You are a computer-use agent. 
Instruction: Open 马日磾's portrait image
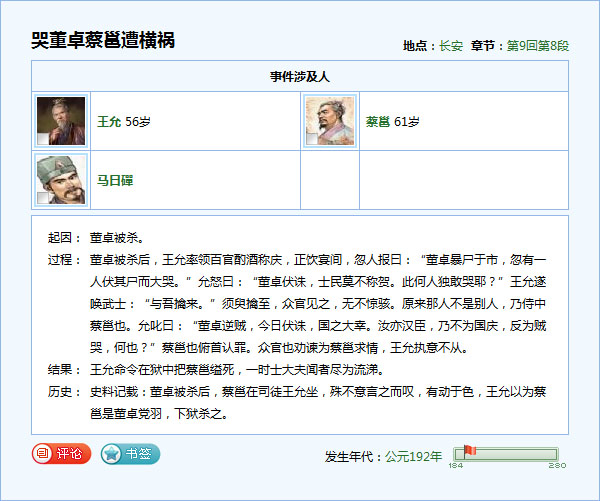pyautogui.click(x=60, y=180)
